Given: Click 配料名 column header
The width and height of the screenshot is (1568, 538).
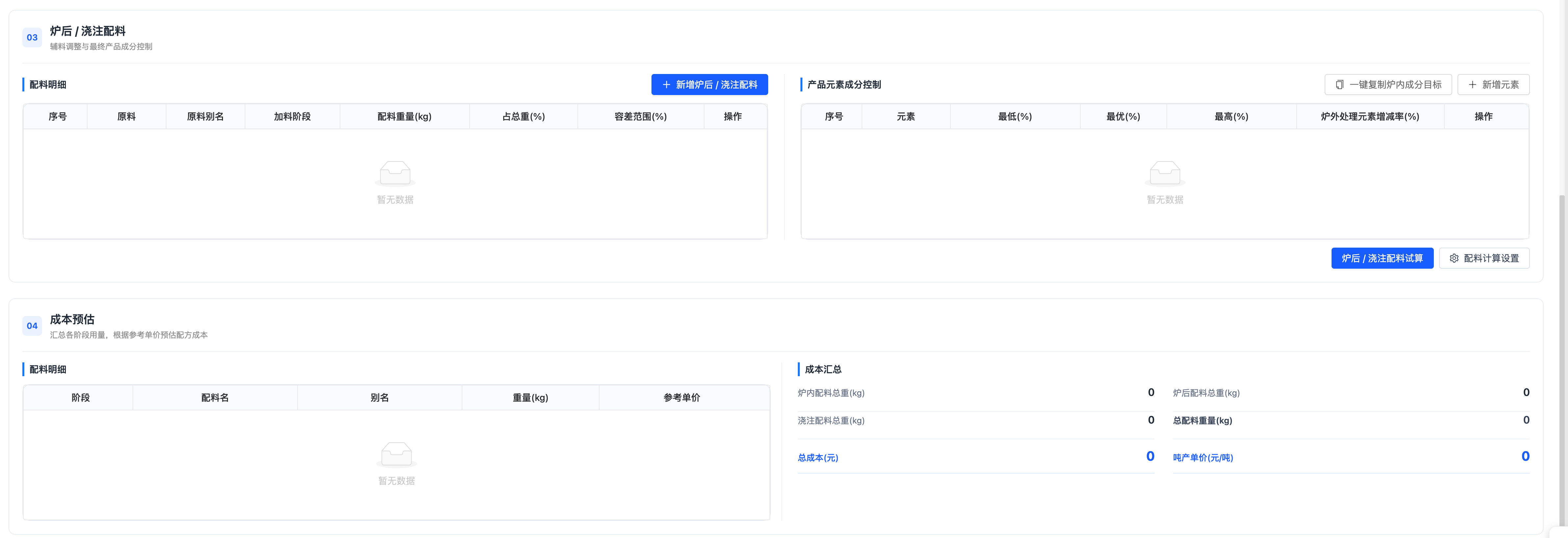Looking at the screenshot, I should point(215,397).
